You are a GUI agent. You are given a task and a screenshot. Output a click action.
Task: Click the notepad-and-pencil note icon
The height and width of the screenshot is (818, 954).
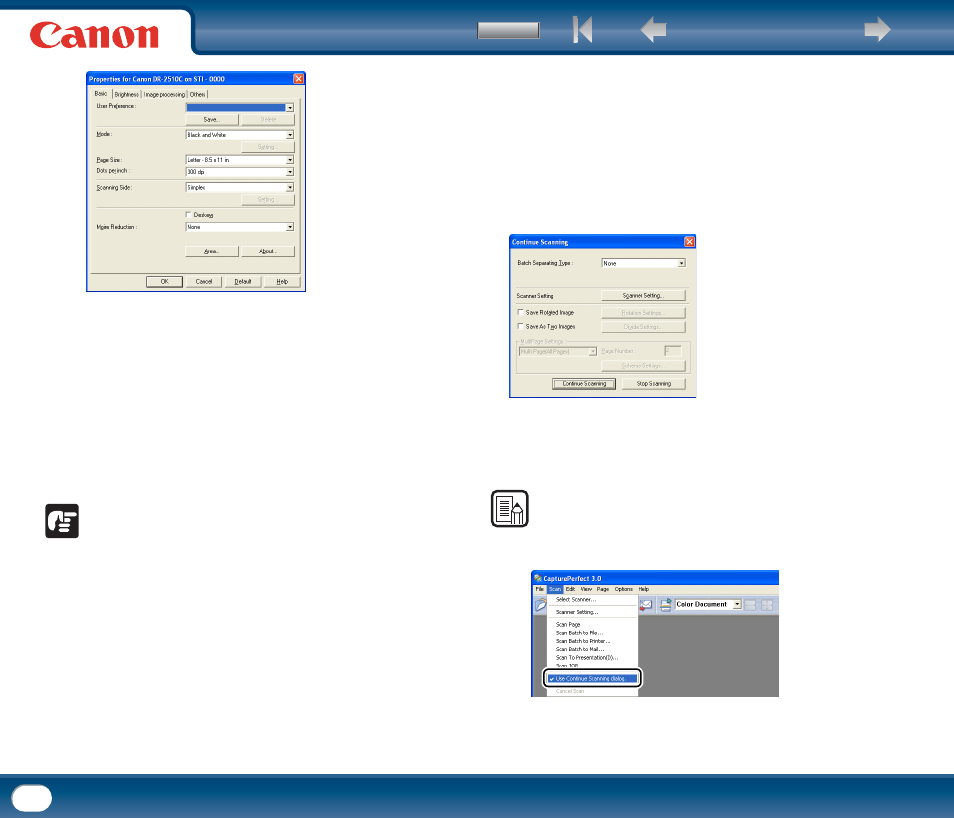(510, 508)
